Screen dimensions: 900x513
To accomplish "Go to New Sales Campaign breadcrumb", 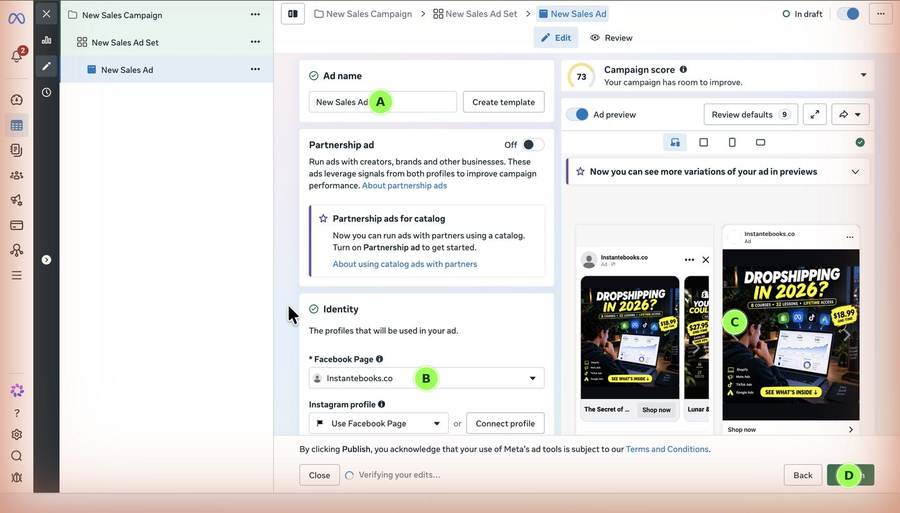I will [x=363, y=14].
